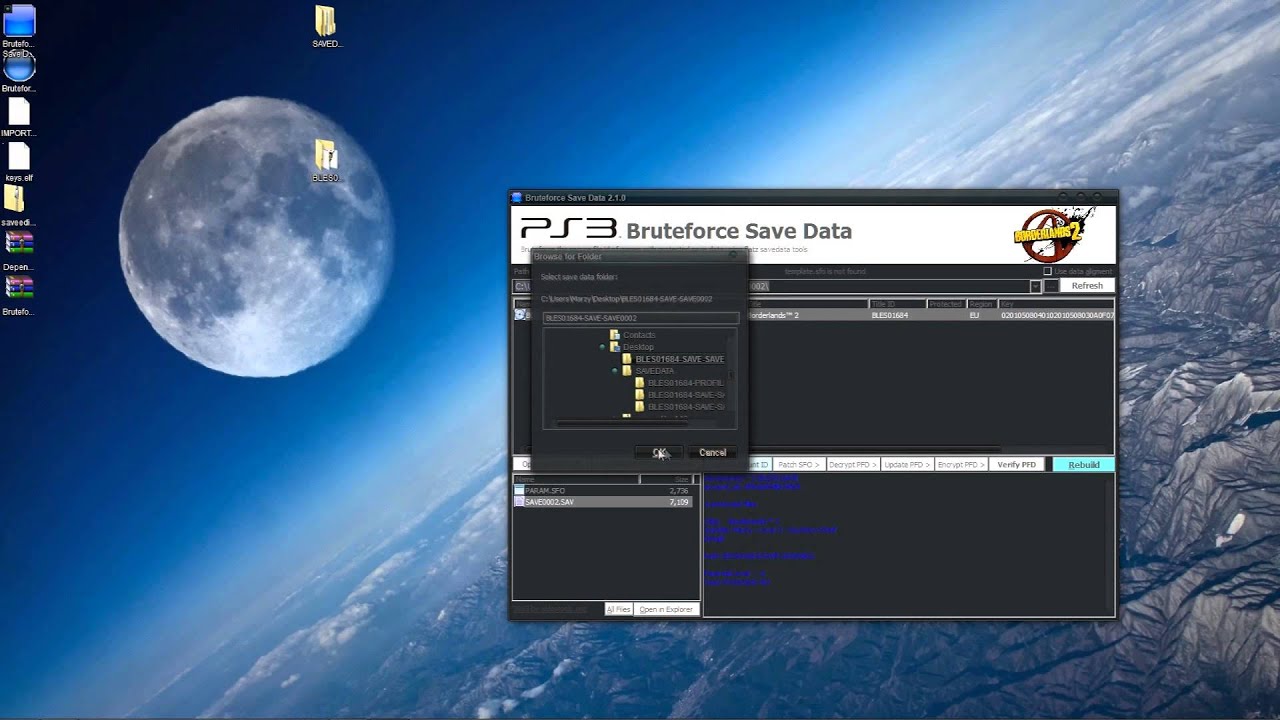The width and height of the screenshot is (1280, 720).
Task: Click the Desktop folder icon in the tree
Action: 615,347
